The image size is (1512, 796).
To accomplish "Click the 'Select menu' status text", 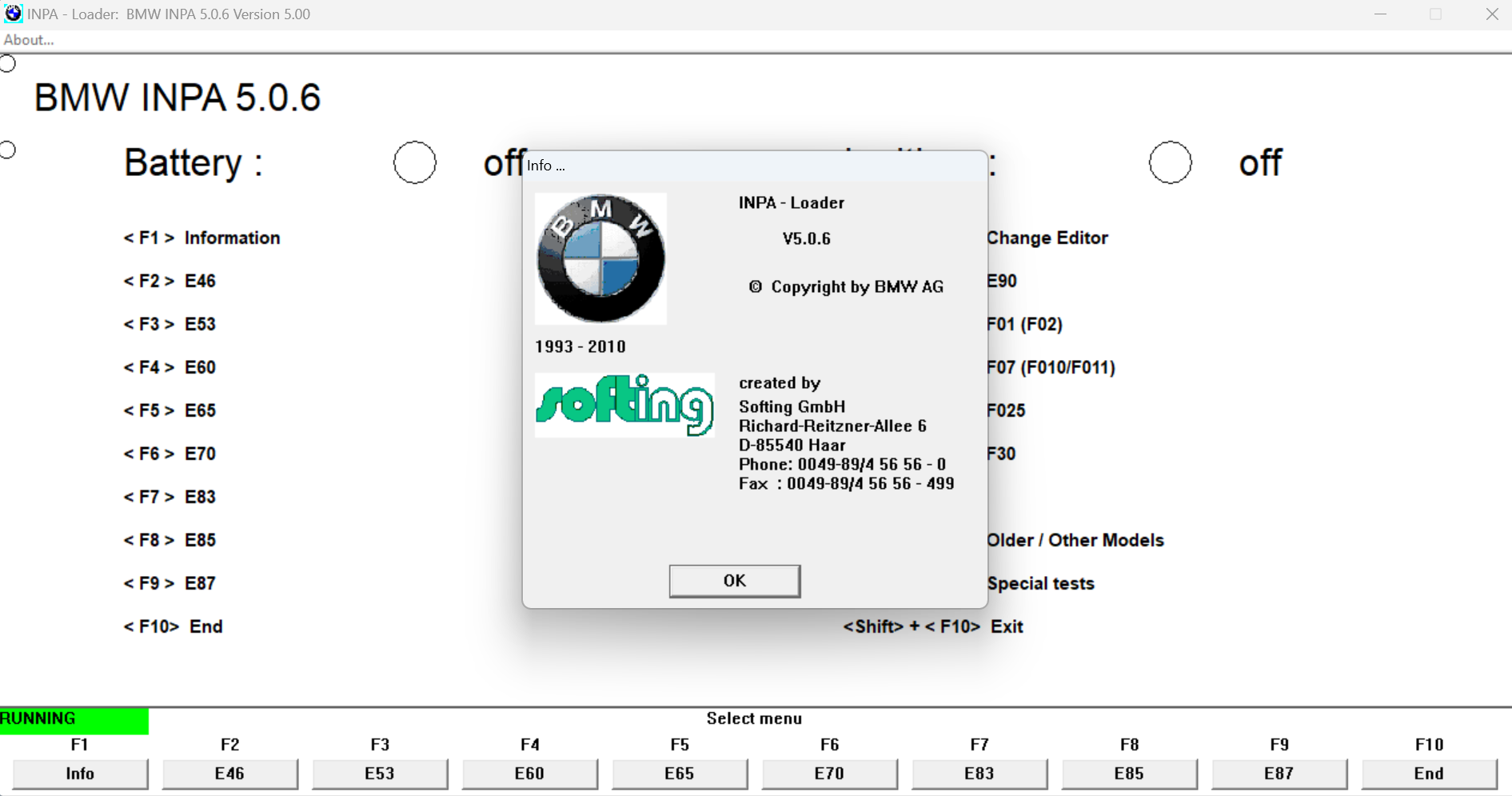I will tap(754, 718).
